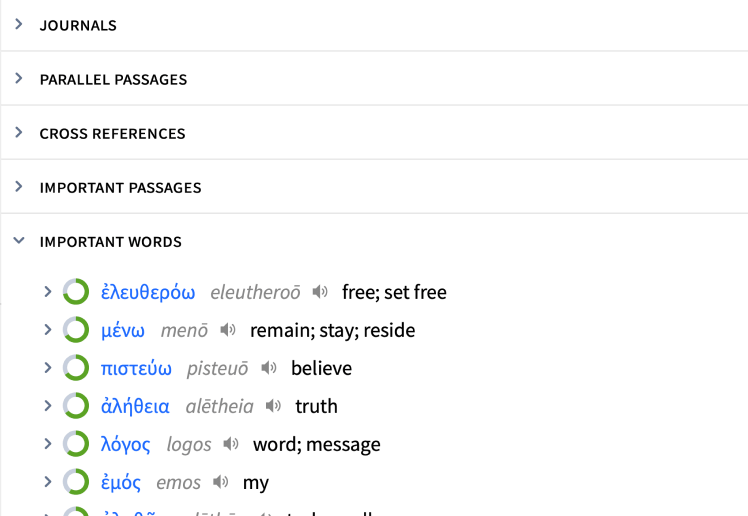Click the ring chart icon beside λόγος
This screenshot has height=516, width=748.
click(76, 444)
